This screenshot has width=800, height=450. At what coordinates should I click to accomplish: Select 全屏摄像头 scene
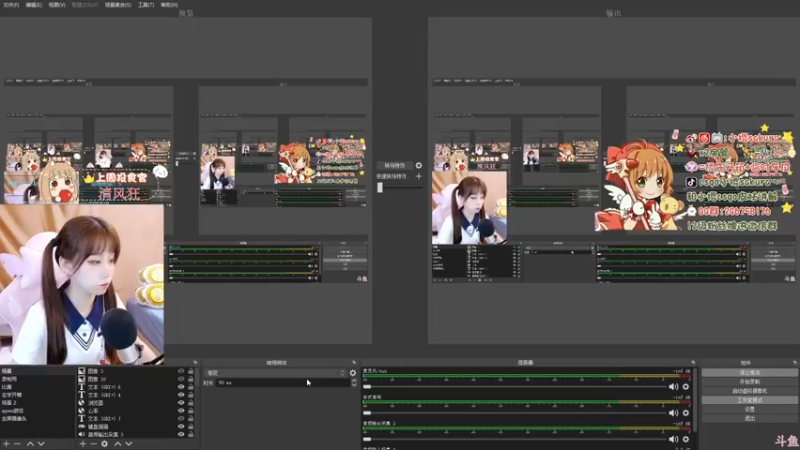click(38, 418)
